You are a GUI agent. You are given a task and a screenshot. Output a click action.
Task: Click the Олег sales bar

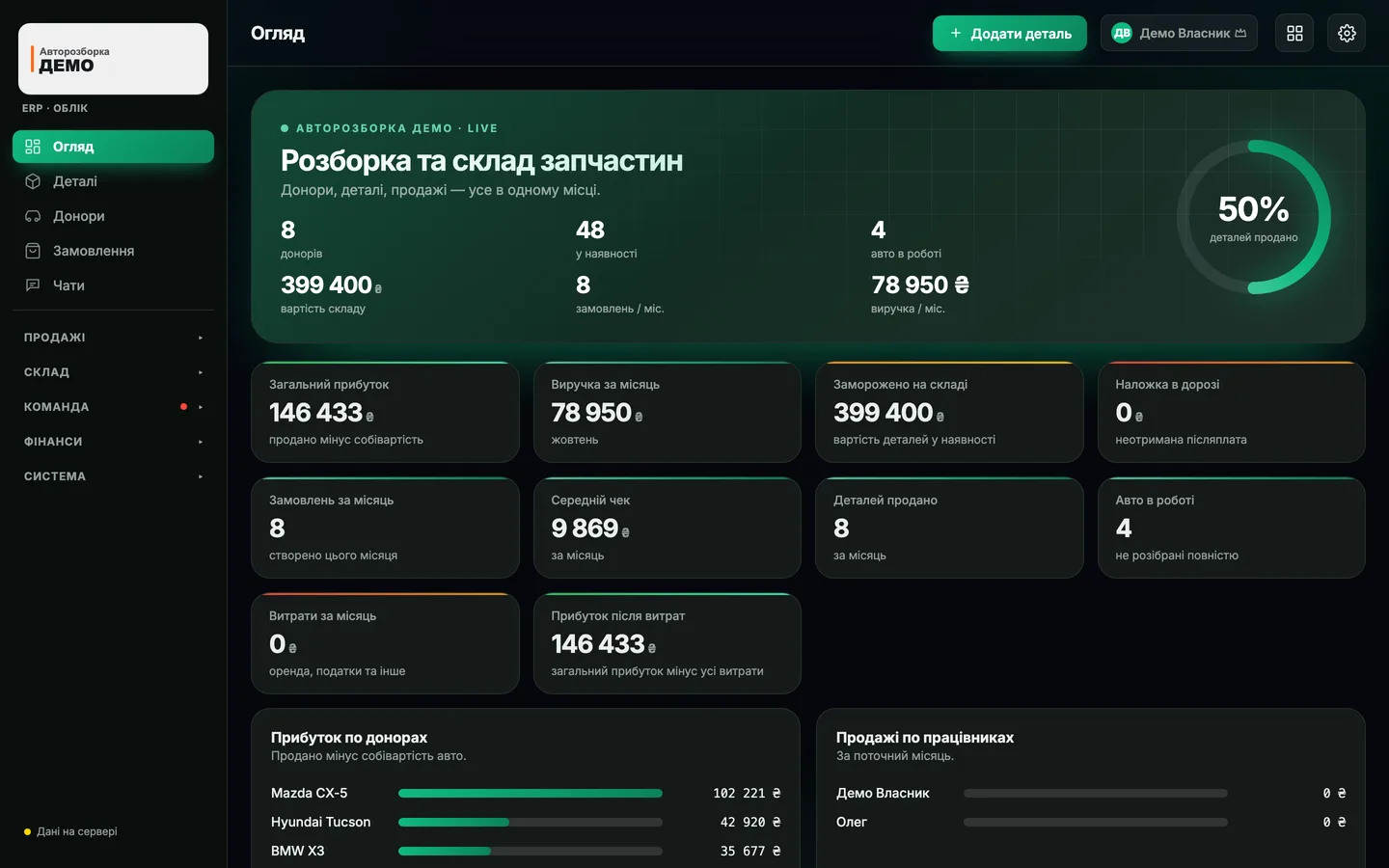pyautogui.click(x=1096, y=822)
